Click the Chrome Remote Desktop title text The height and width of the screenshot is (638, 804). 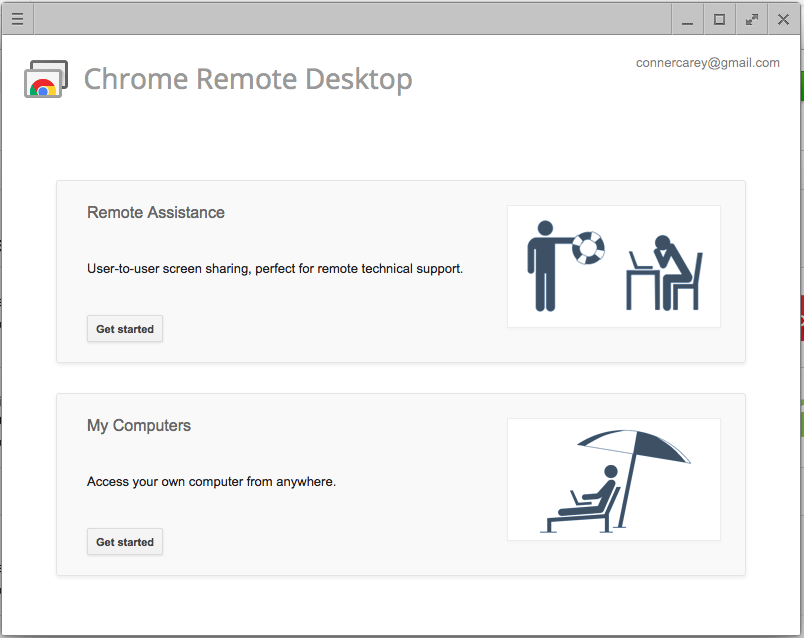tap(248, 79)
